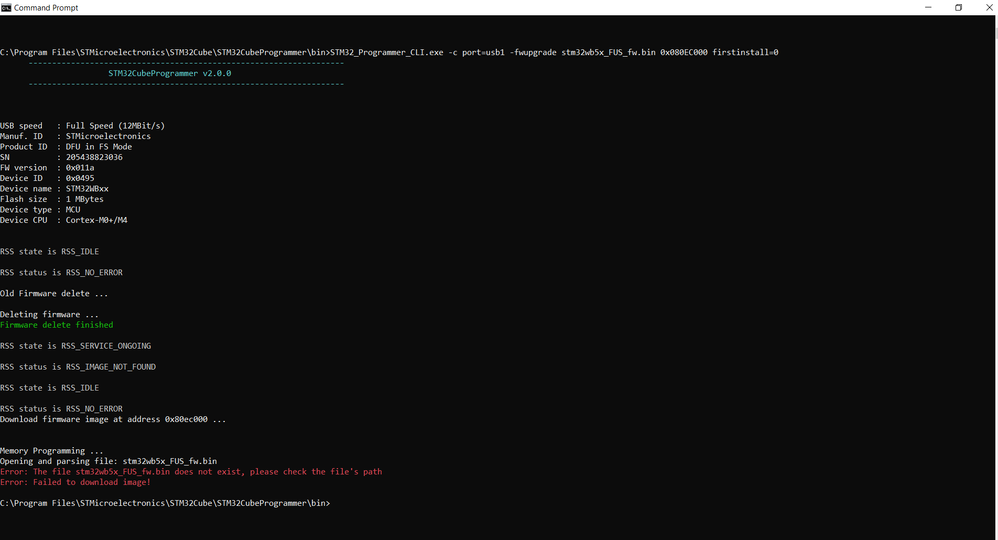
Task: Click the Old Firmware delete line
Action: (54, 294)
